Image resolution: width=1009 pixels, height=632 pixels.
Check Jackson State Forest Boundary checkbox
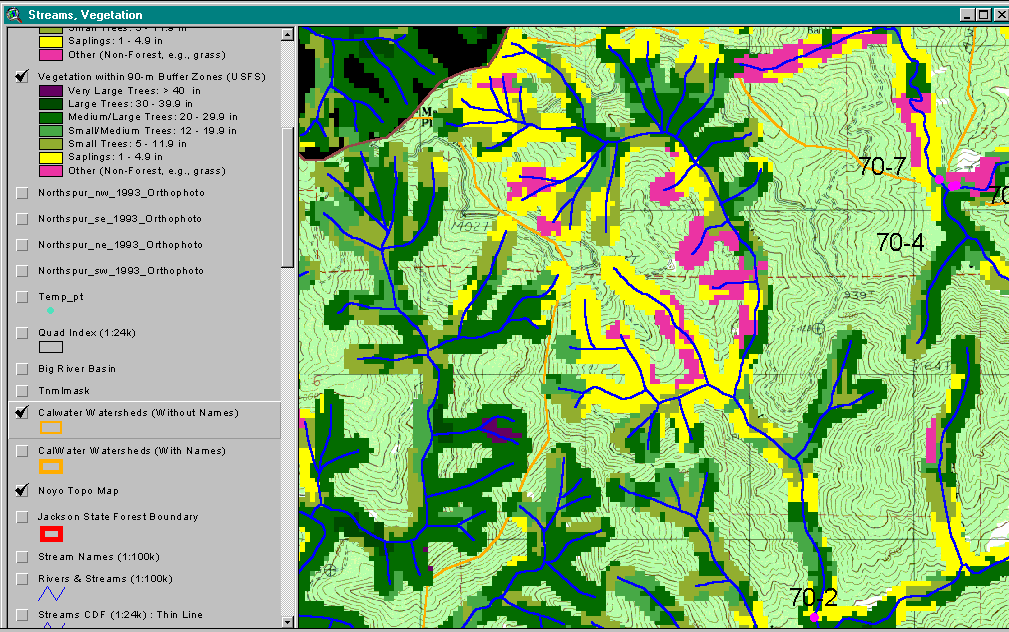pos(22,517)
